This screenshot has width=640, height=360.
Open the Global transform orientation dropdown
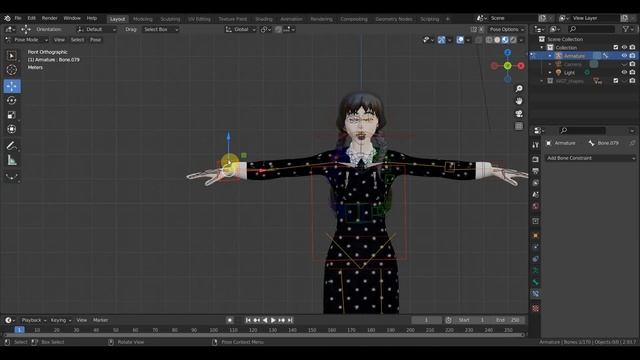click(241, 29)
